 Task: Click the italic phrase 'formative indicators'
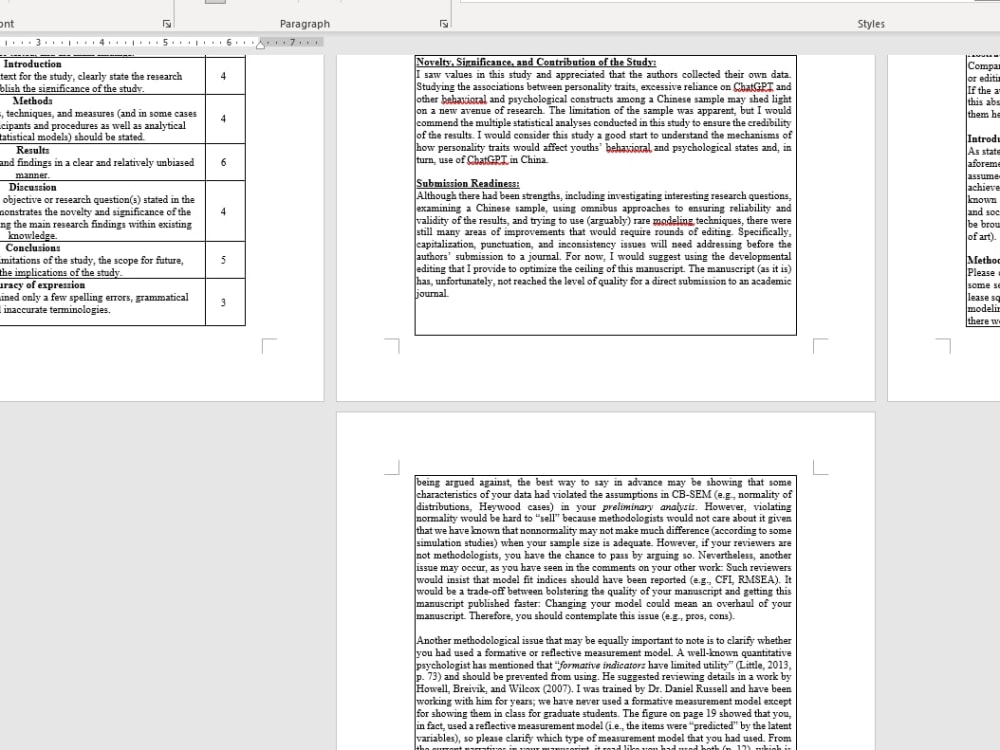pyautogui.click(x=601, y=665)
